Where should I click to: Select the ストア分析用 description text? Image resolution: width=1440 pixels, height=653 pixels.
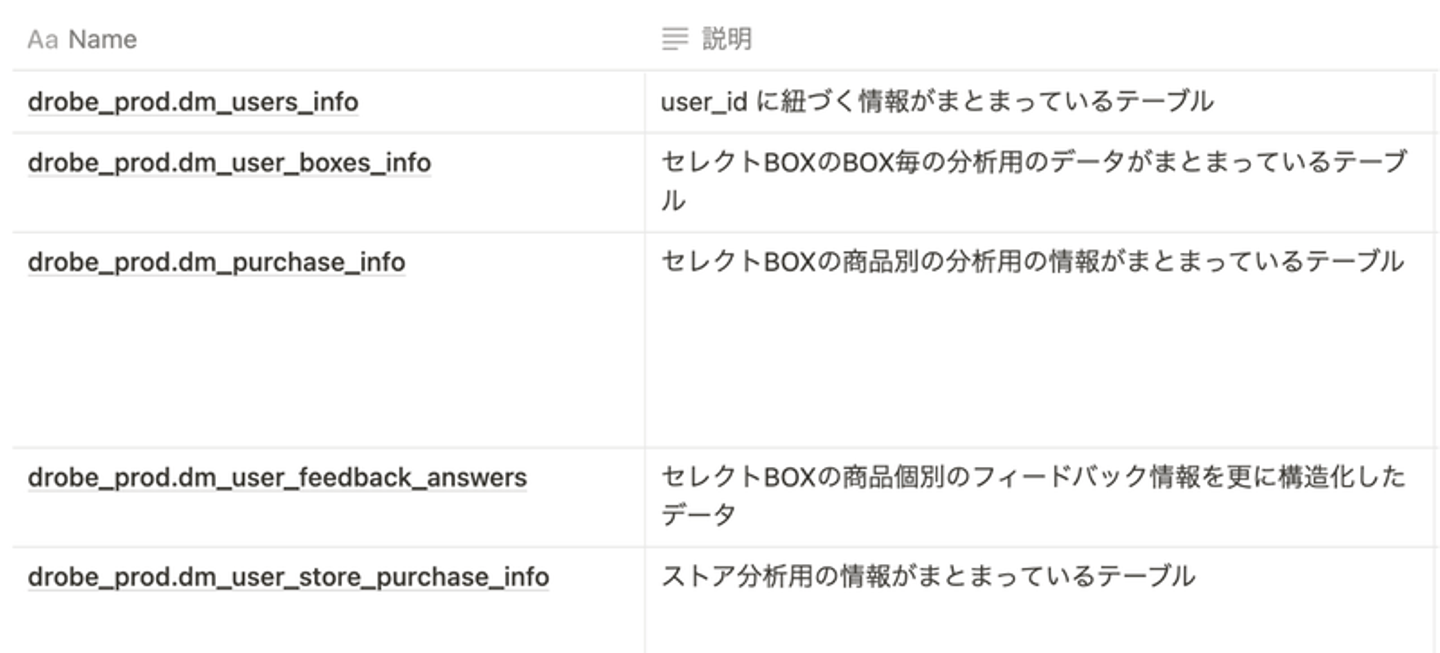(927, 577)
